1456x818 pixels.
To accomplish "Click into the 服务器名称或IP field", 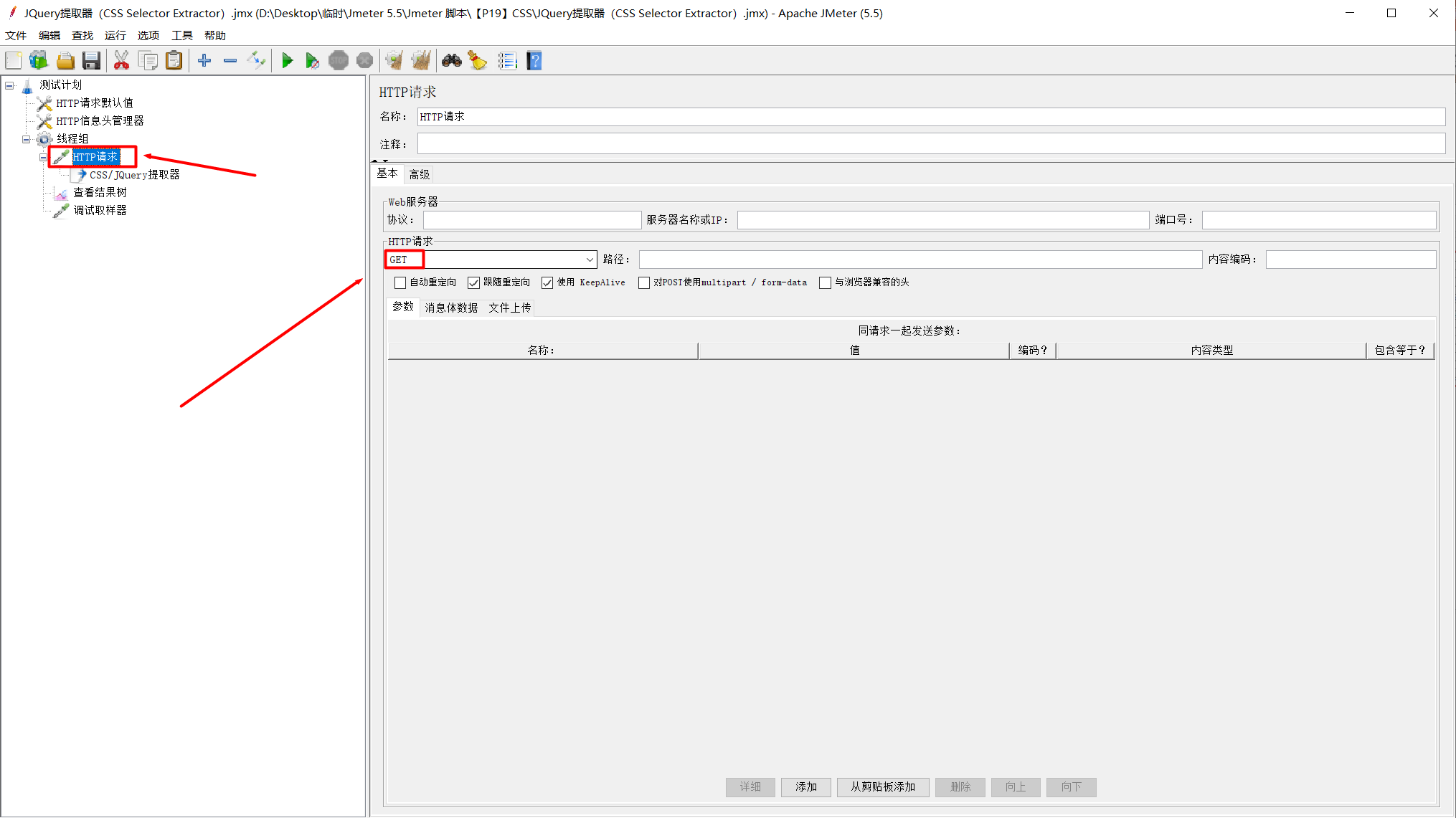I will [x=943, y=220].
